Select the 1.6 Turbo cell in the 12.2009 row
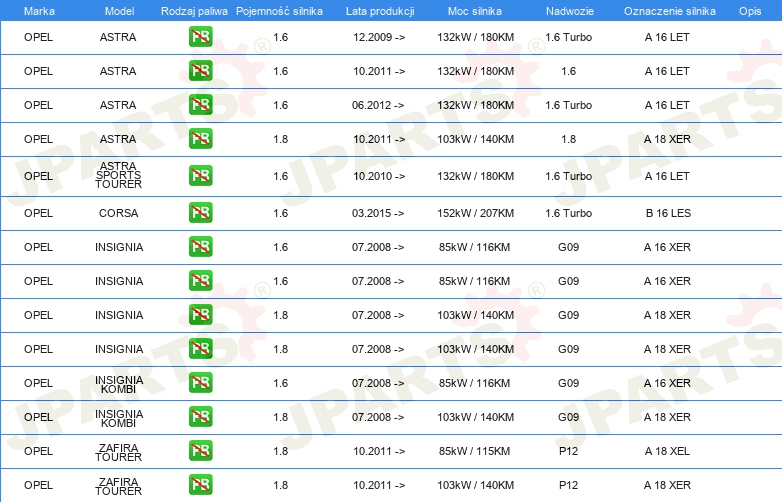 (569, 37)
